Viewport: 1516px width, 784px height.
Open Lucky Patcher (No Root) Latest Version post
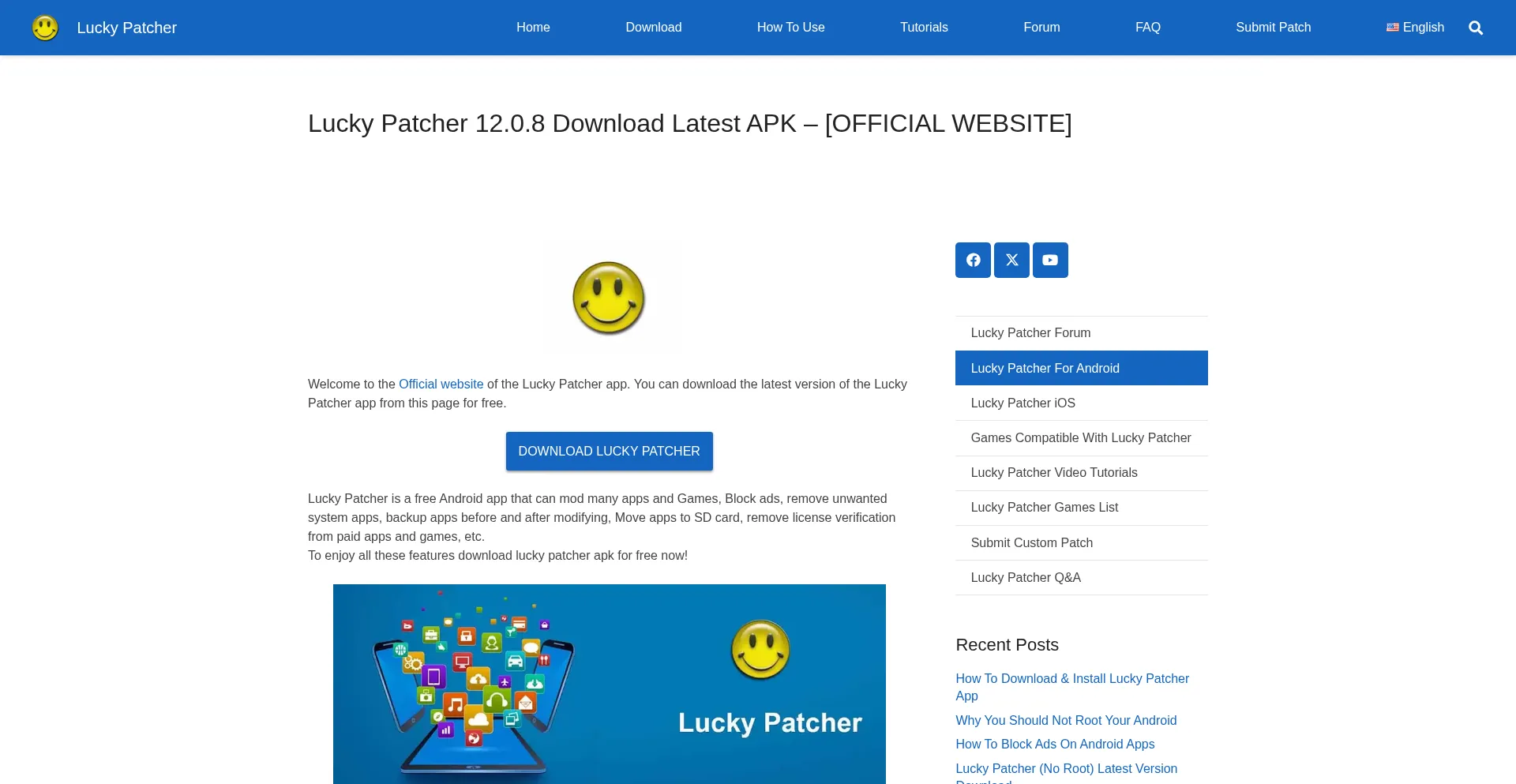[1066, 772]
